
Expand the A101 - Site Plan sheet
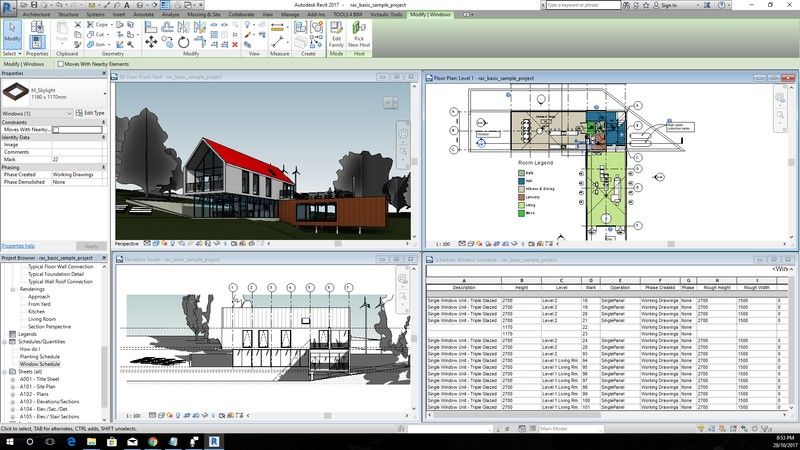pyautogui.click(x=13, y=387)
